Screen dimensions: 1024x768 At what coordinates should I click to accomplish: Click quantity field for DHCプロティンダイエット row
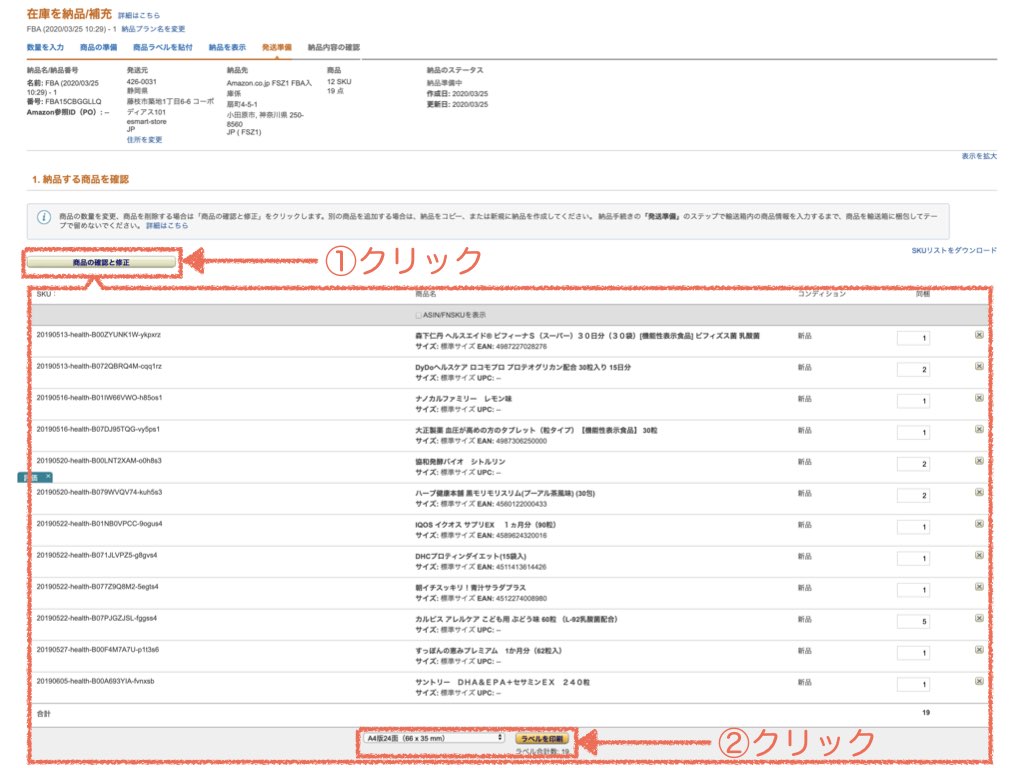pyautogui.click(x=913, y=558)
